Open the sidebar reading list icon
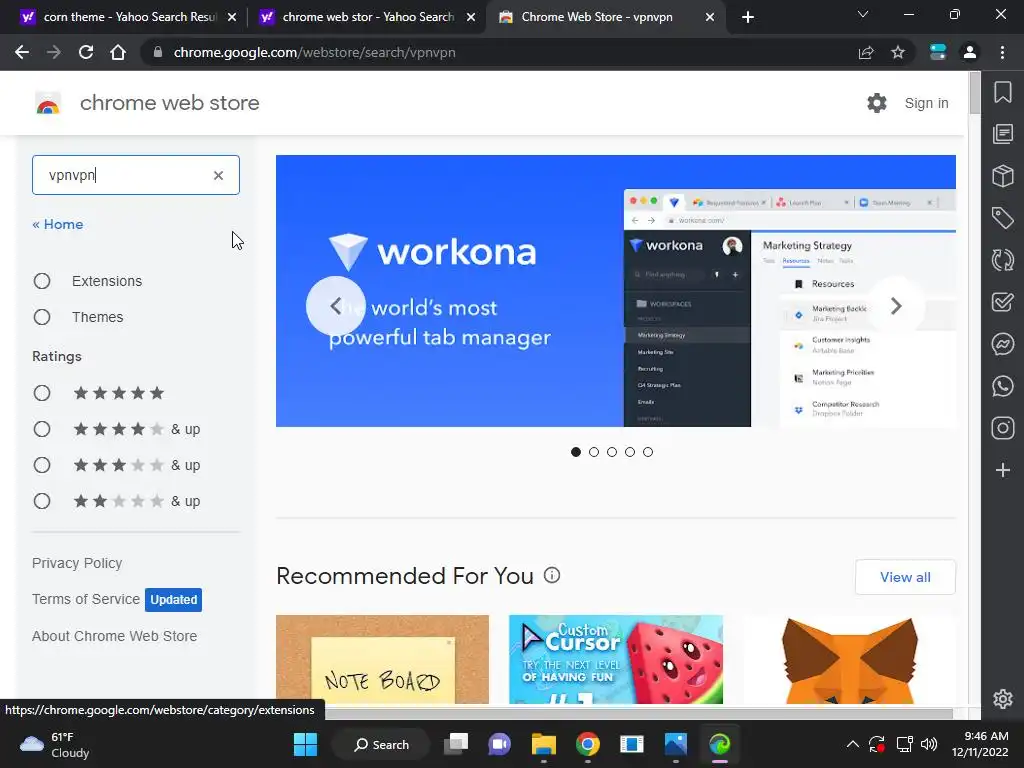The height and width of the screenshot is (768, 1024). pos(1002,134)
